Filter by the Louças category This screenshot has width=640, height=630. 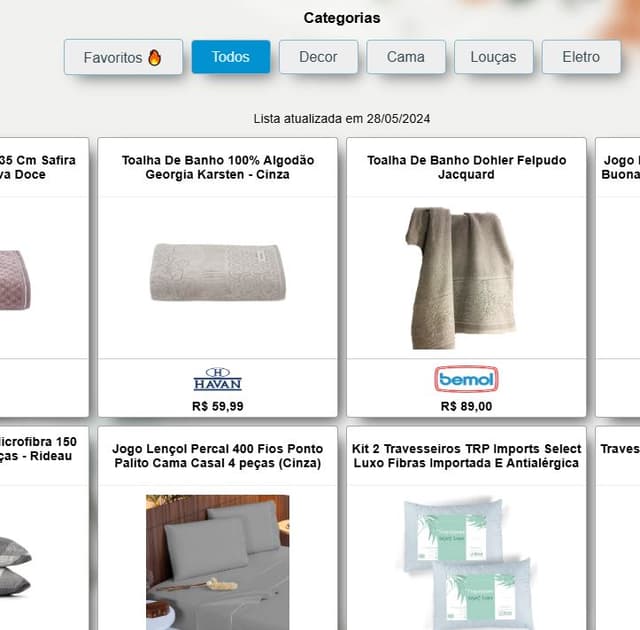493,57
